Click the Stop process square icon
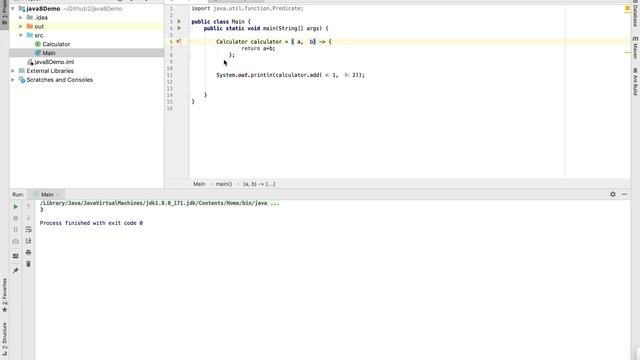This screenshot has width=640, height=360. point(16,218)
